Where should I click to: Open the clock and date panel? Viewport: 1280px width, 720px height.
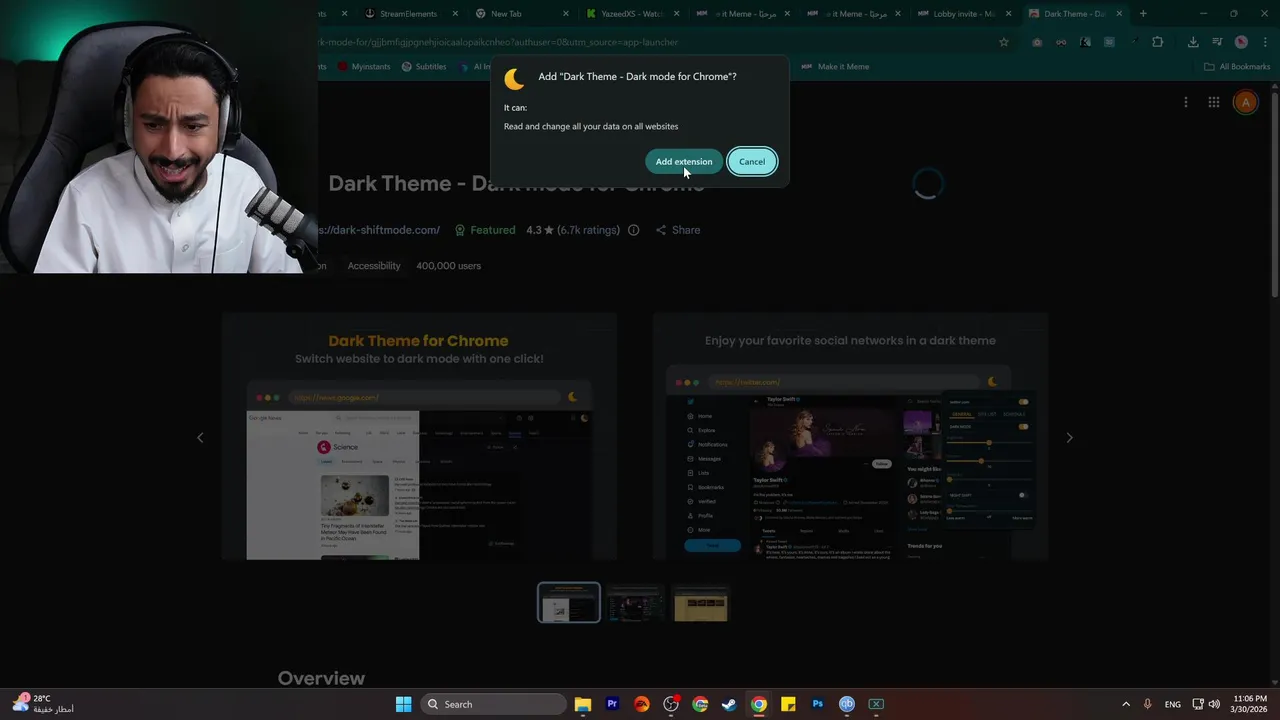[x=1250, y=704]
